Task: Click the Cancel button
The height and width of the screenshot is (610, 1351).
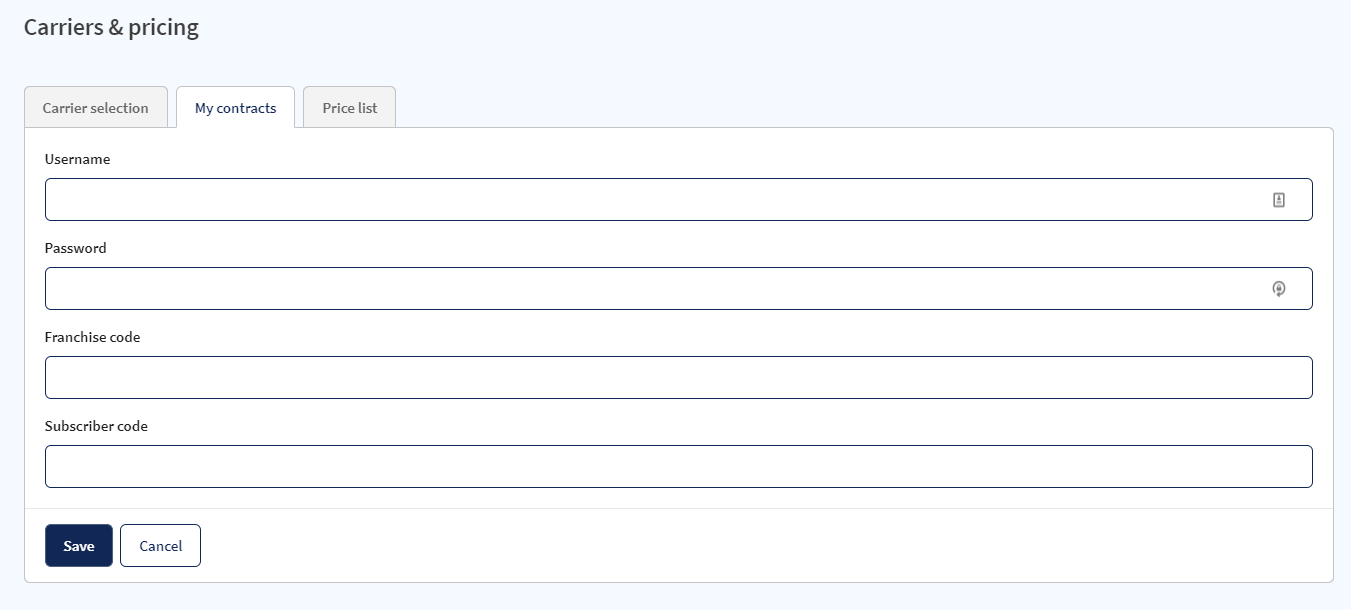Action: click(x=160, y=546)
